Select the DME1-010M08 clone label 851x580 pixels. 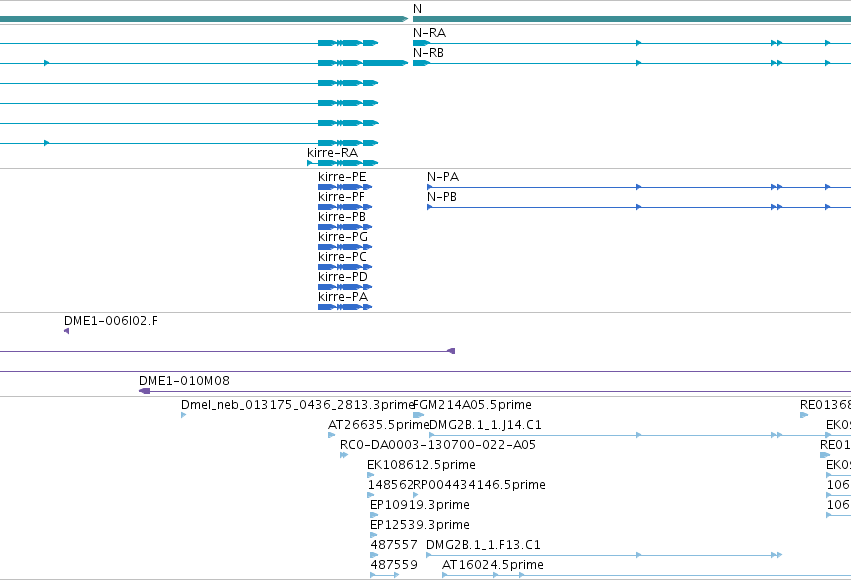pyautogui.click(x=184, y=381)
